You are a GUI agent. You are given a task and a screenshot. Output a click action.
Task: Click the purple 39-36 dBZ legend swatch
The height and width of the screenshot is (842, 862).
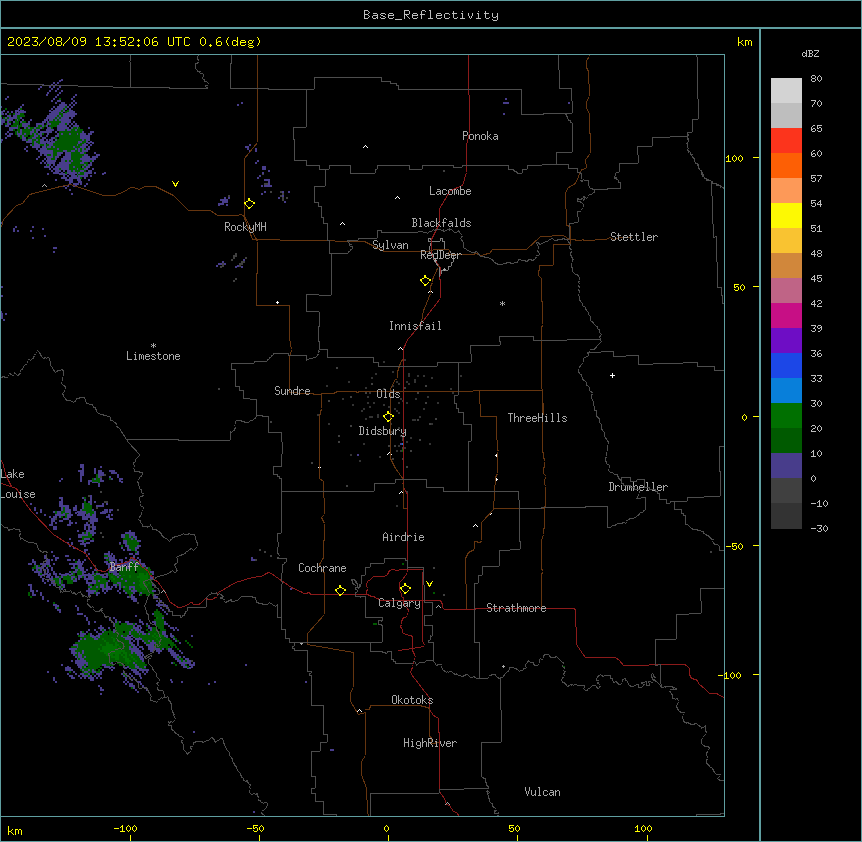786,341
